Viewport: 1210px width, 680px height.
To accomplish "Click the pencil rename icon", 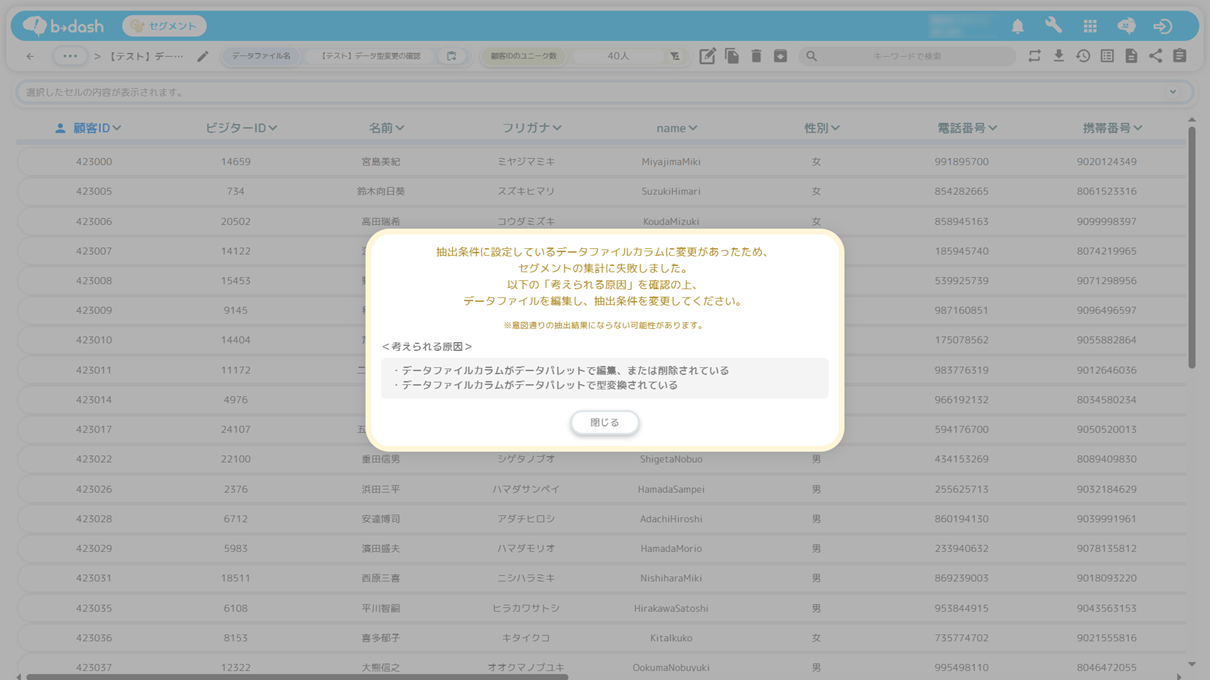I will pos(203,57).
